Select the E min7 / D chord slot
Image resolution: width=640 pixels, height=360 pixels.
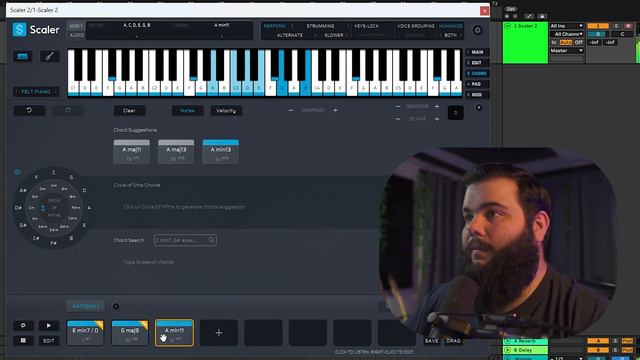(85, 333)
